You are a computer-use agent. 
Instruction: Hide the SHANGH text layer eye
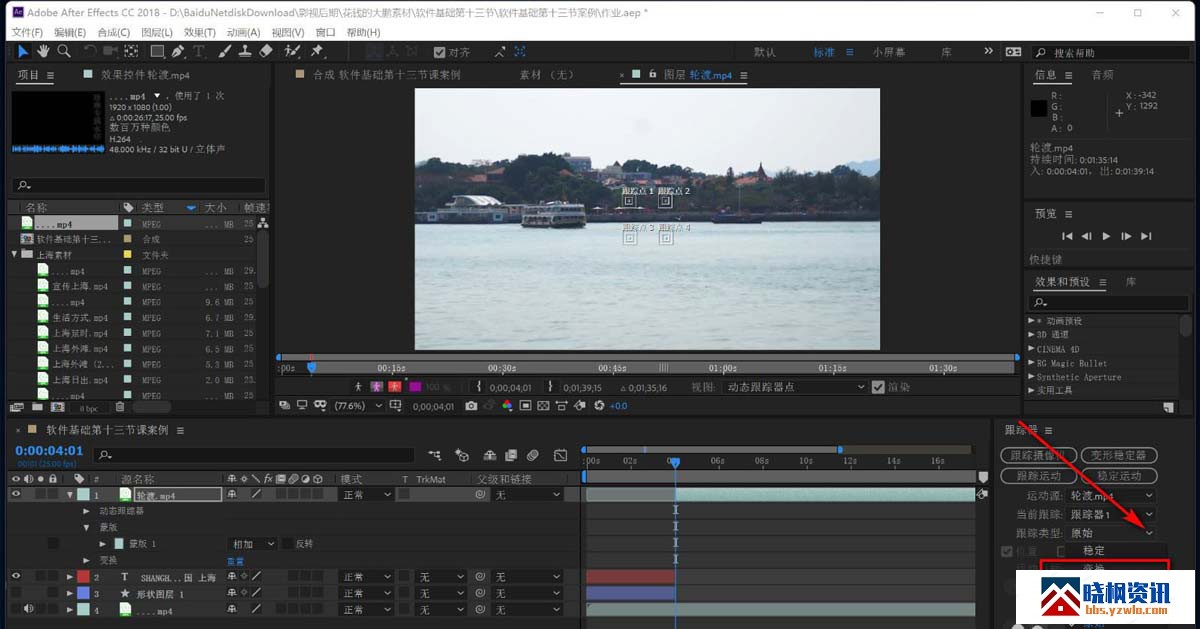16,577
